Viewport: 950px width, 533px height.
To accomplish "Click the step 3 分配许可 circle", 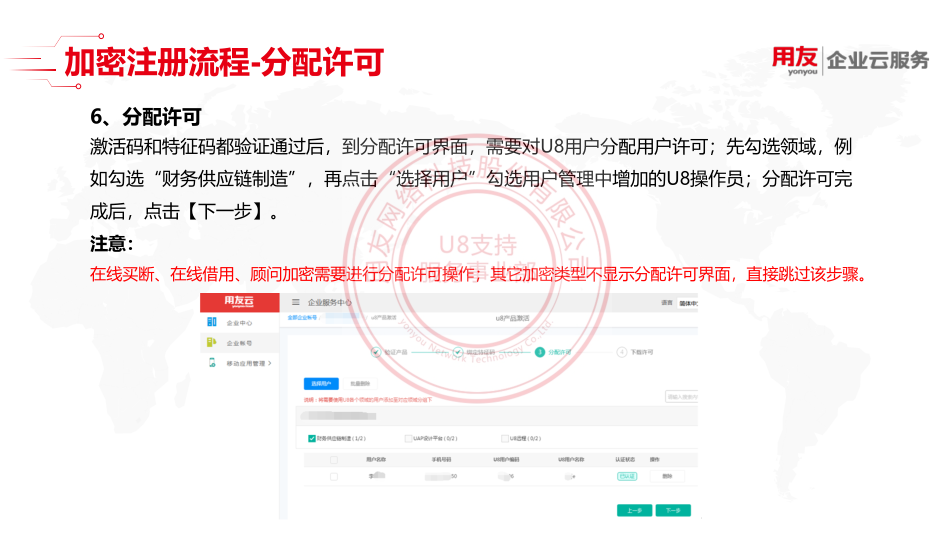I will click(x=540, y=352).
